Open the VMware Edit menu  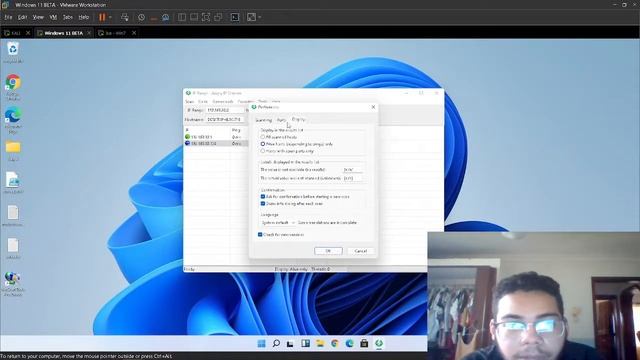(22, 17)
